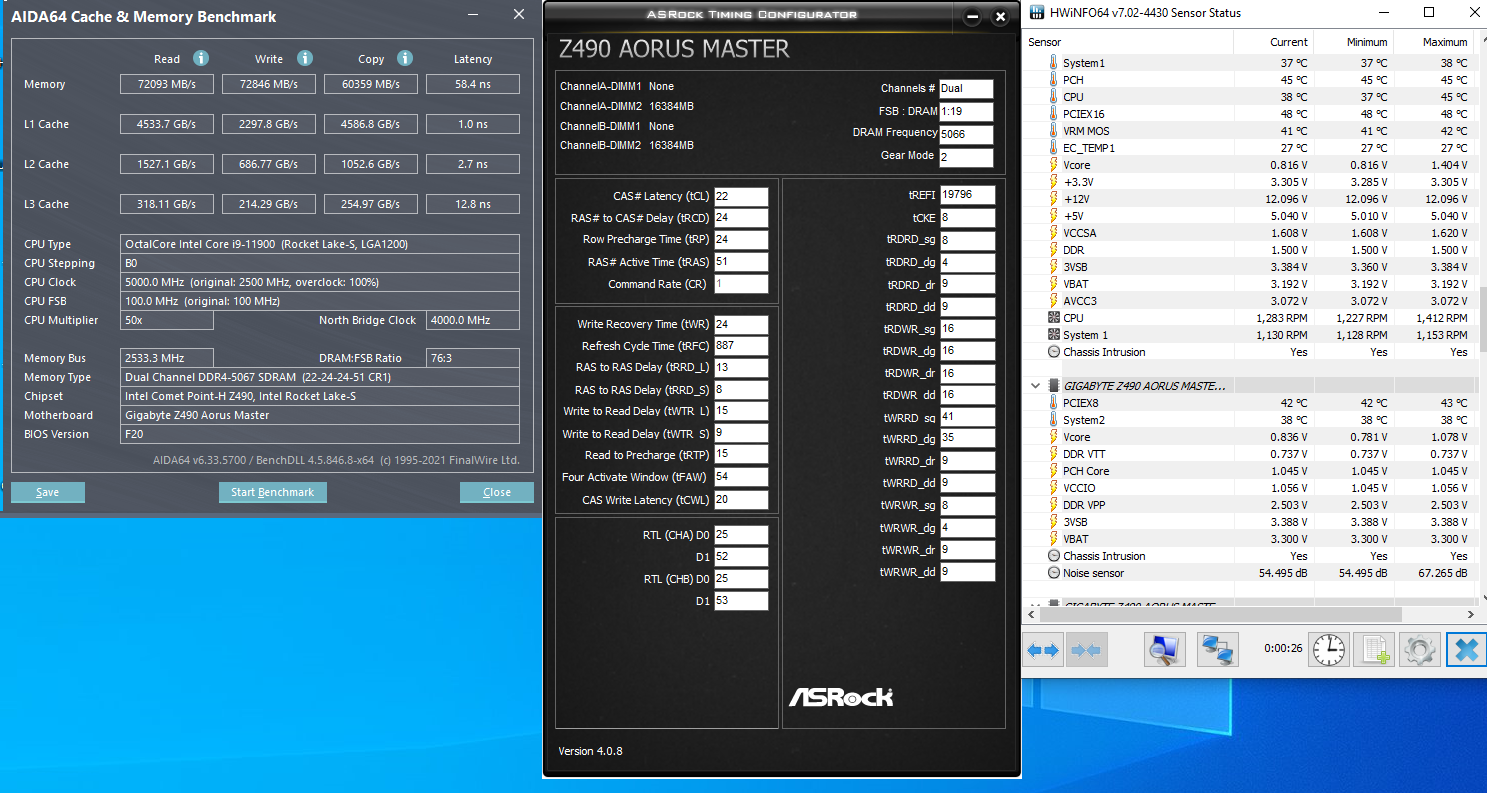Click the info icon next to Read in AIDA64
1487x793 pixels.
201,58
